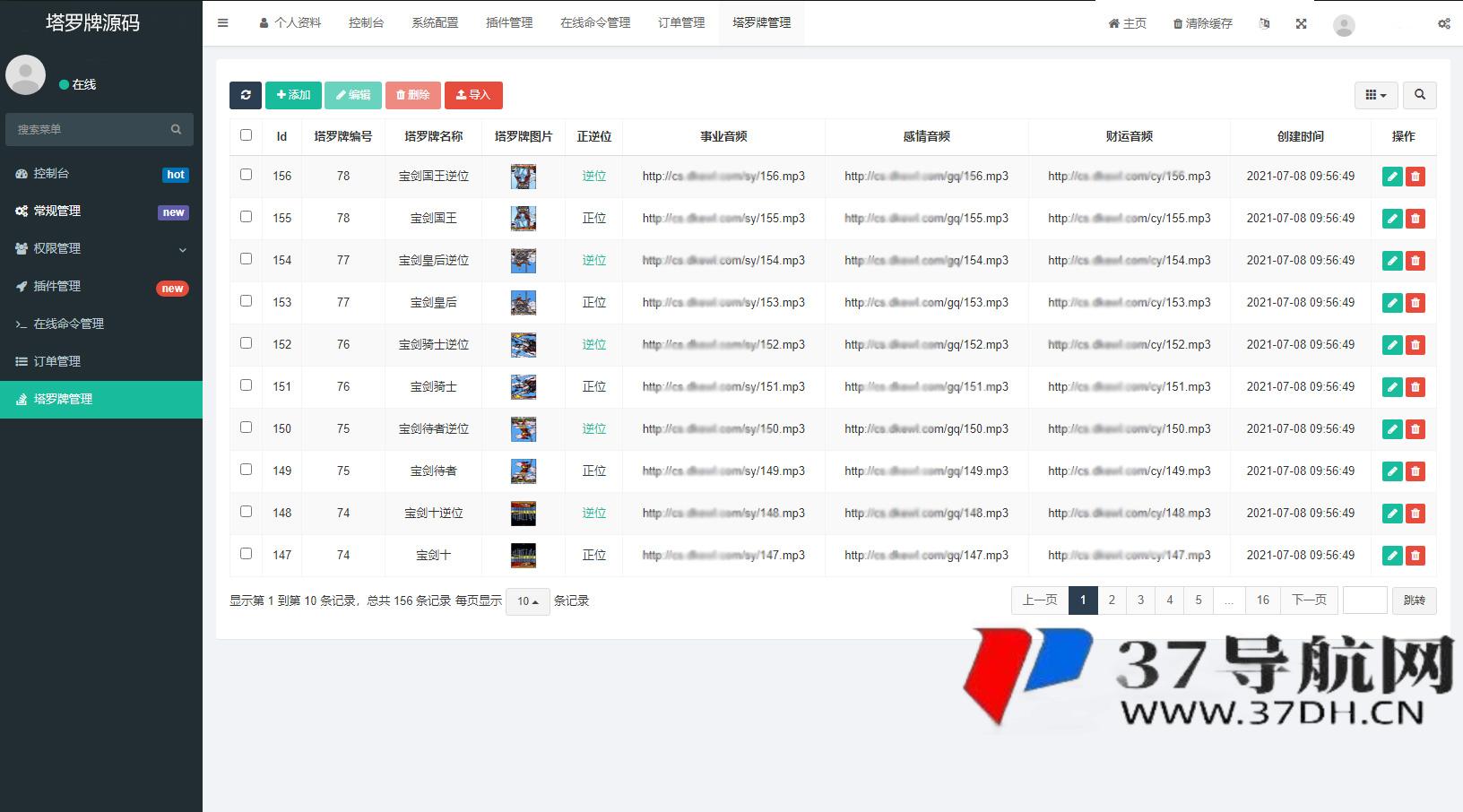Refresh the tarot card table
1463x812 pixels.
[246, 95]
